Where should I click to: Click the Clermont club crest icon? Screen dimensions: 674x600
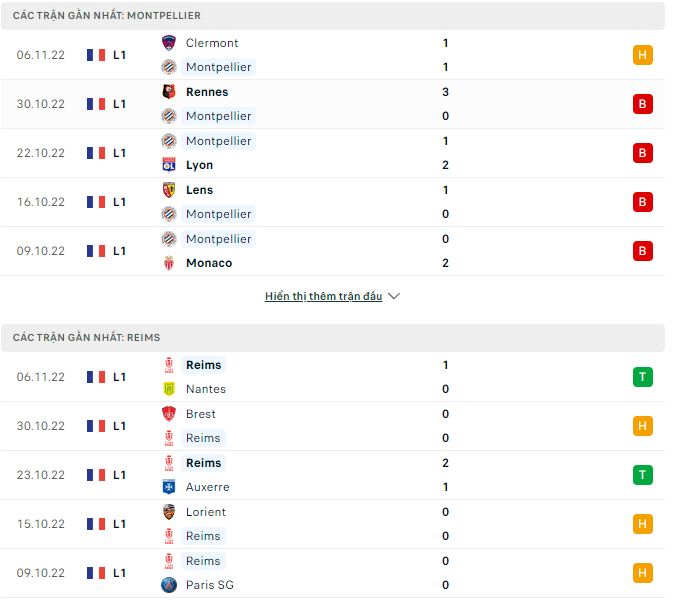tap(169, 43)
